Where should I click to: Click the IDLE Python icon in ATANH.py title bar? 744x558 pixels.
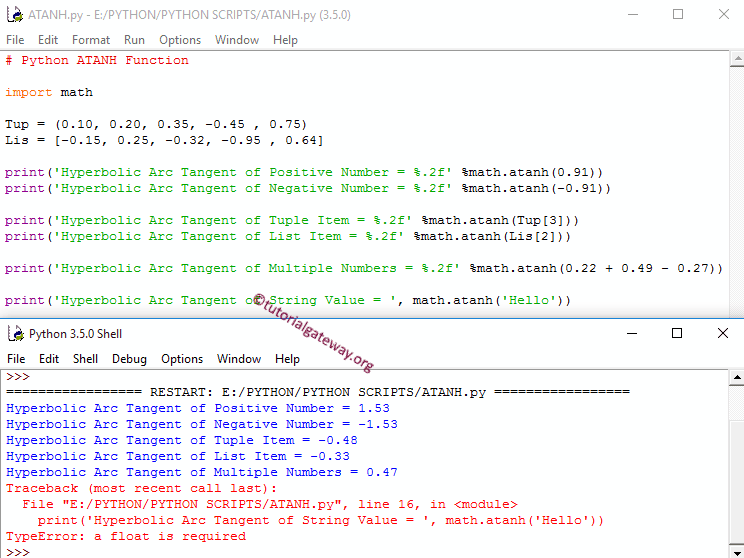(15, 15)
